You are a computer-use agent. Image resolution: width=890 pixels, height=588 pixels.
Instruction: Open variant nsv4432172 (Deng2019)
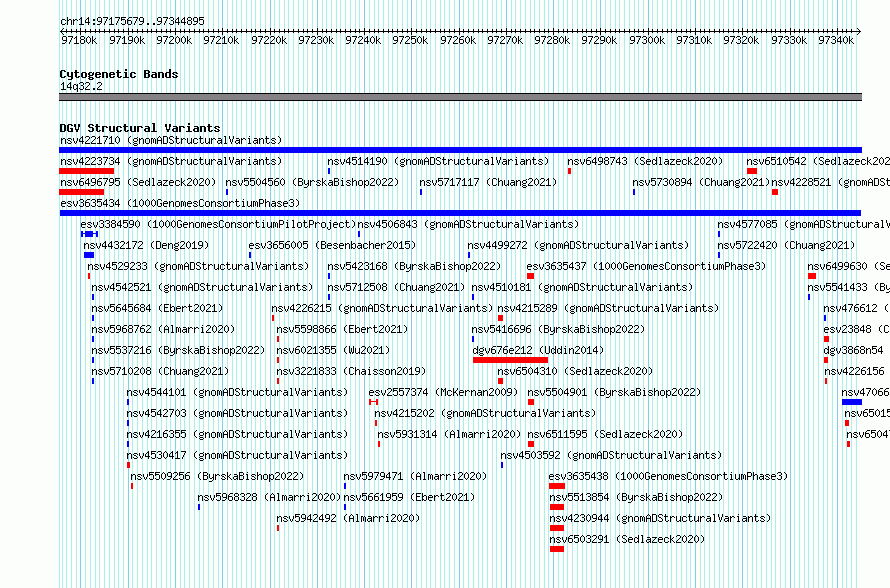coord(146,245)
